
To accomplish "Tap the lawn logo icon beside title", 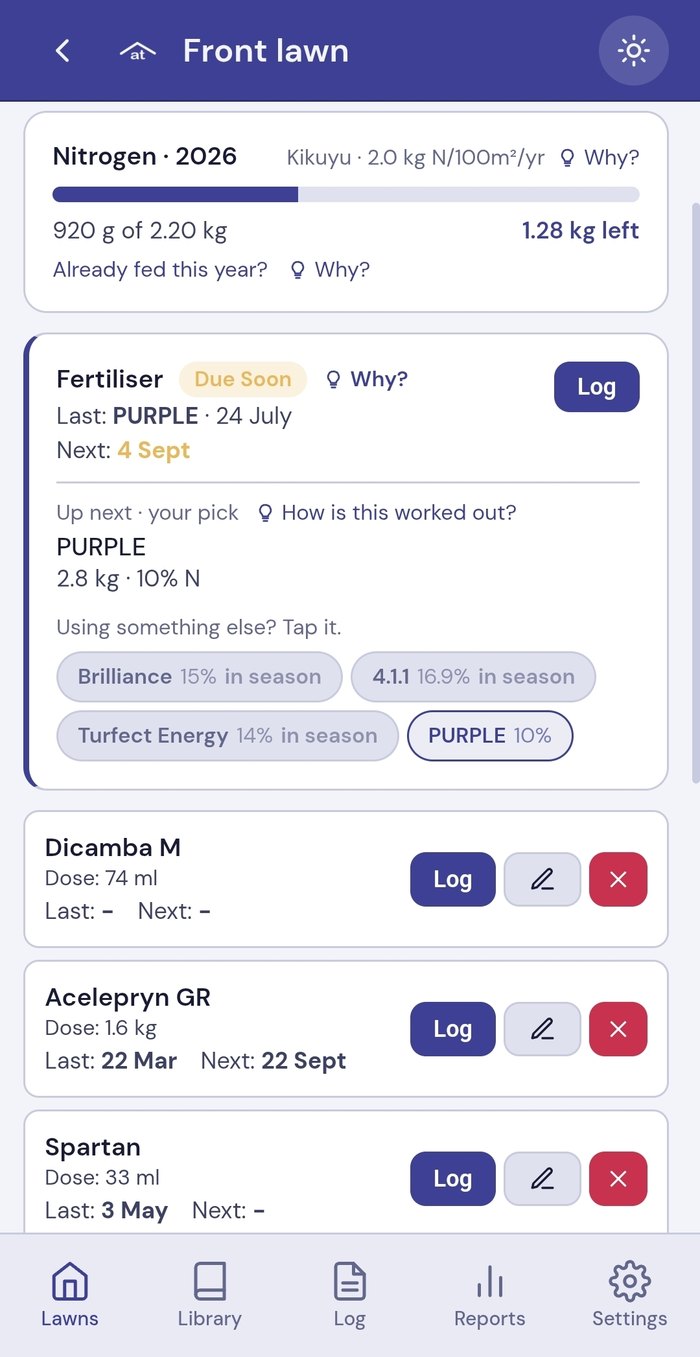I will [138, 51].
